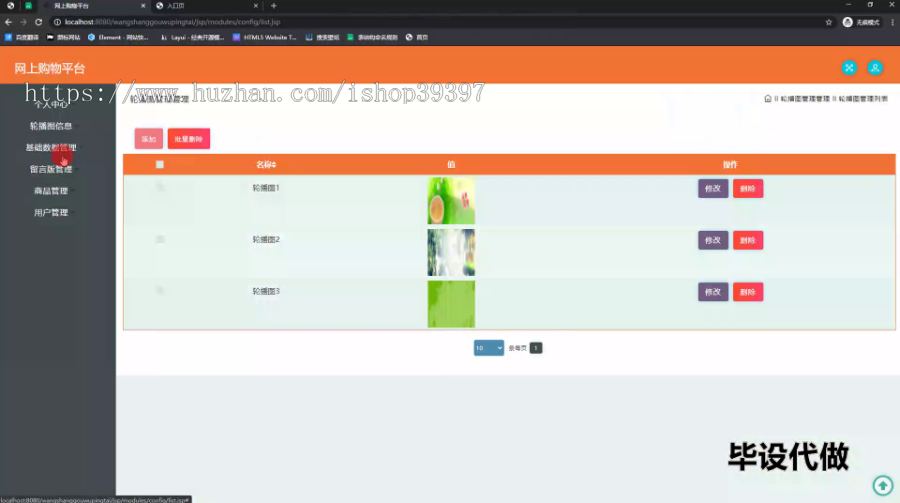Click the browser address bar URL
Screen dimensions: 900x503
[x=172, y=22]
